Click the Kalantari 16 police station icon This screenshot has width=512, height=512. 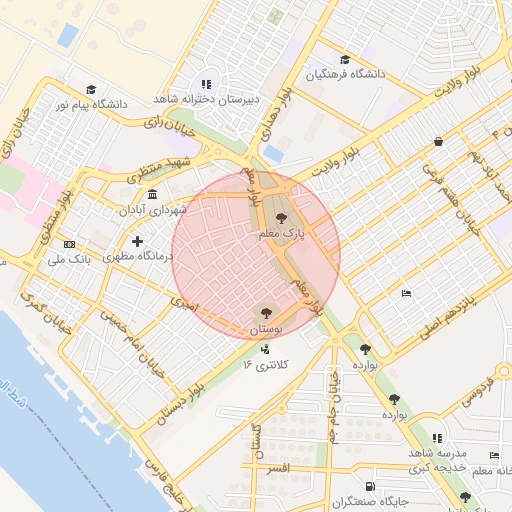pos(265,350)
